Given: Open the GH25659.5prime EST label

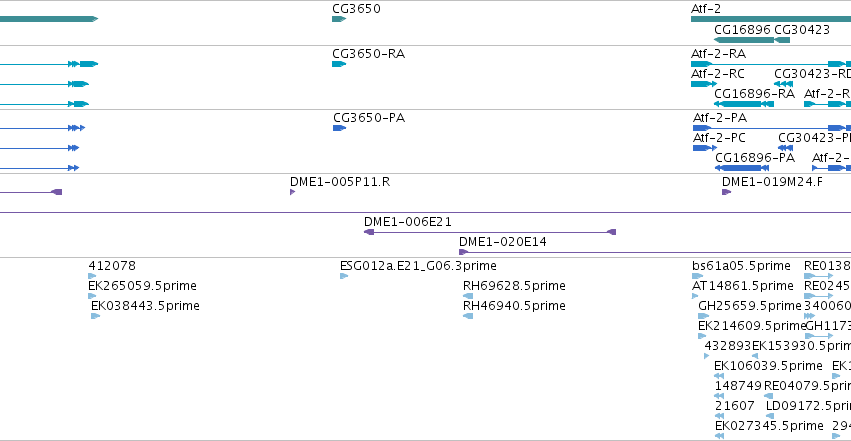Looking at the screenshot, I should click(x=750, y=306).
